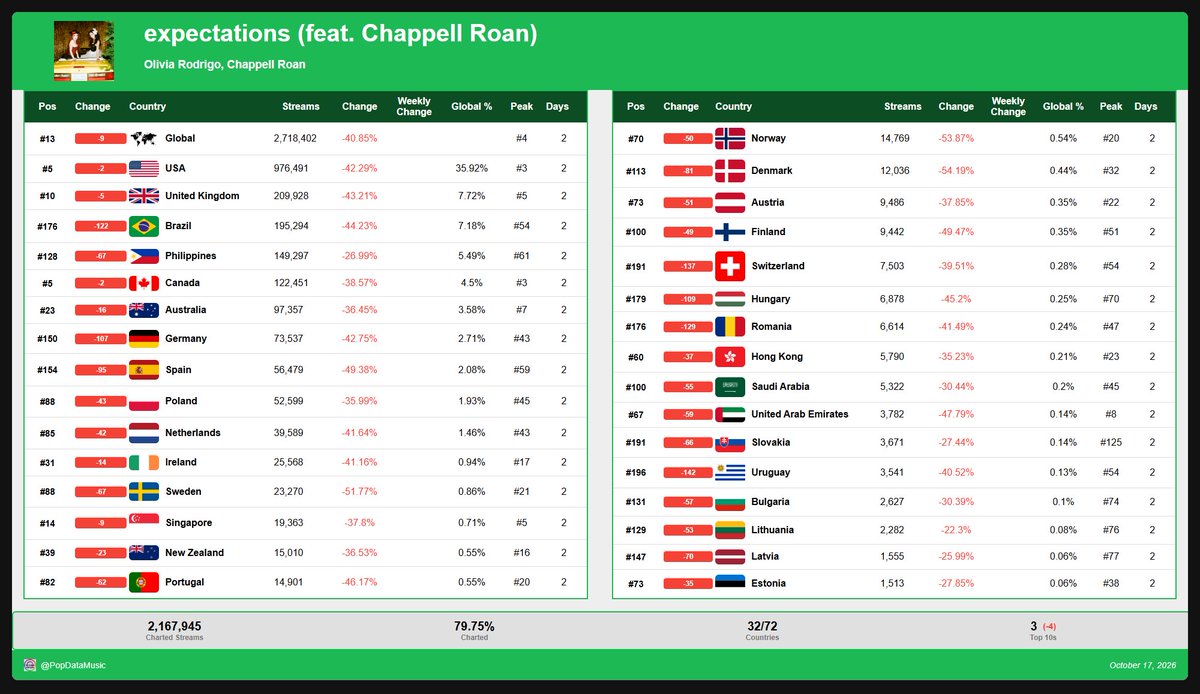Click the Poland flag icon
The image size is (1200, 694).
coord(144,401)
